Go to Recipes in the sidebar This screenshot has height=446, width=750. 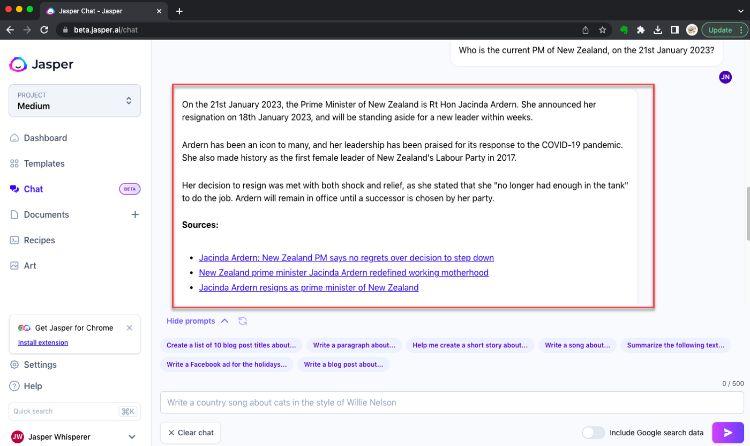point(39,240)
